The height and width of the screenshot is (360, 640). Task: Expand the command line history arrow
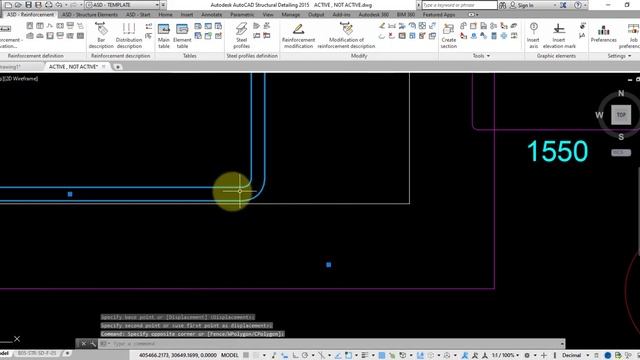(562, 344)
